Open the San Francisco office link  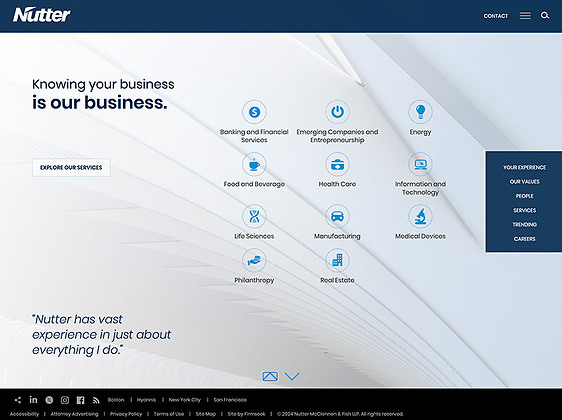click(230, 400)
